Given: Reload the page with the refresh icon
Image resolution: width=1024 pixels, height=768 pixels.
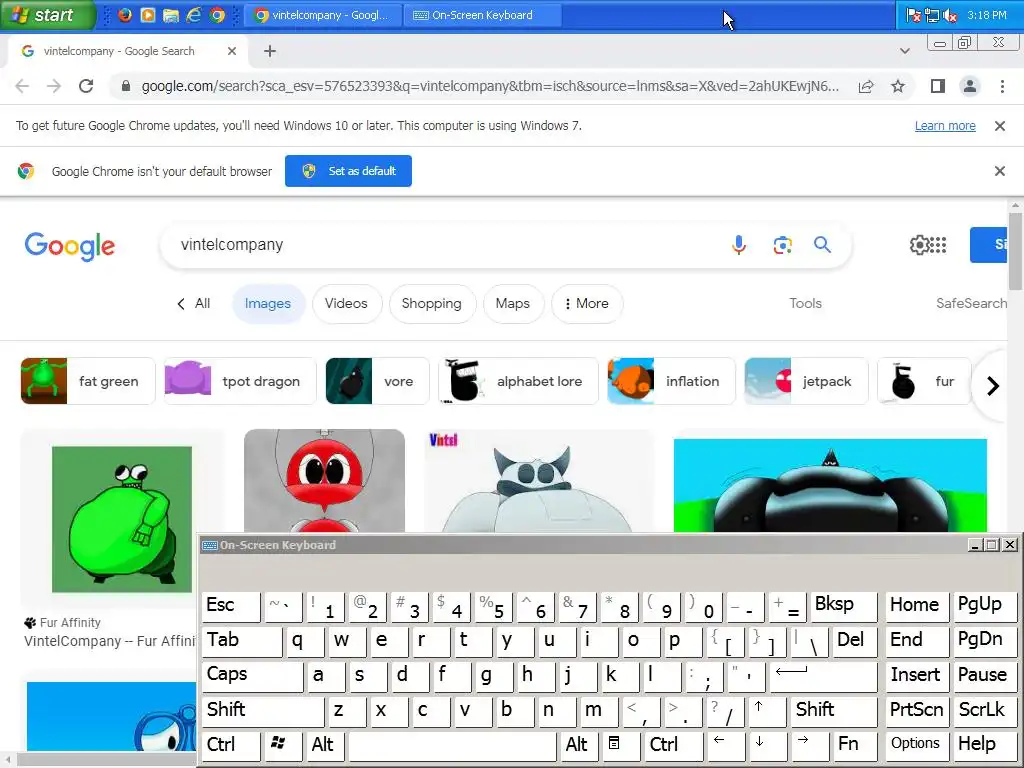Looking at the screenshot, I should point(86,86).
